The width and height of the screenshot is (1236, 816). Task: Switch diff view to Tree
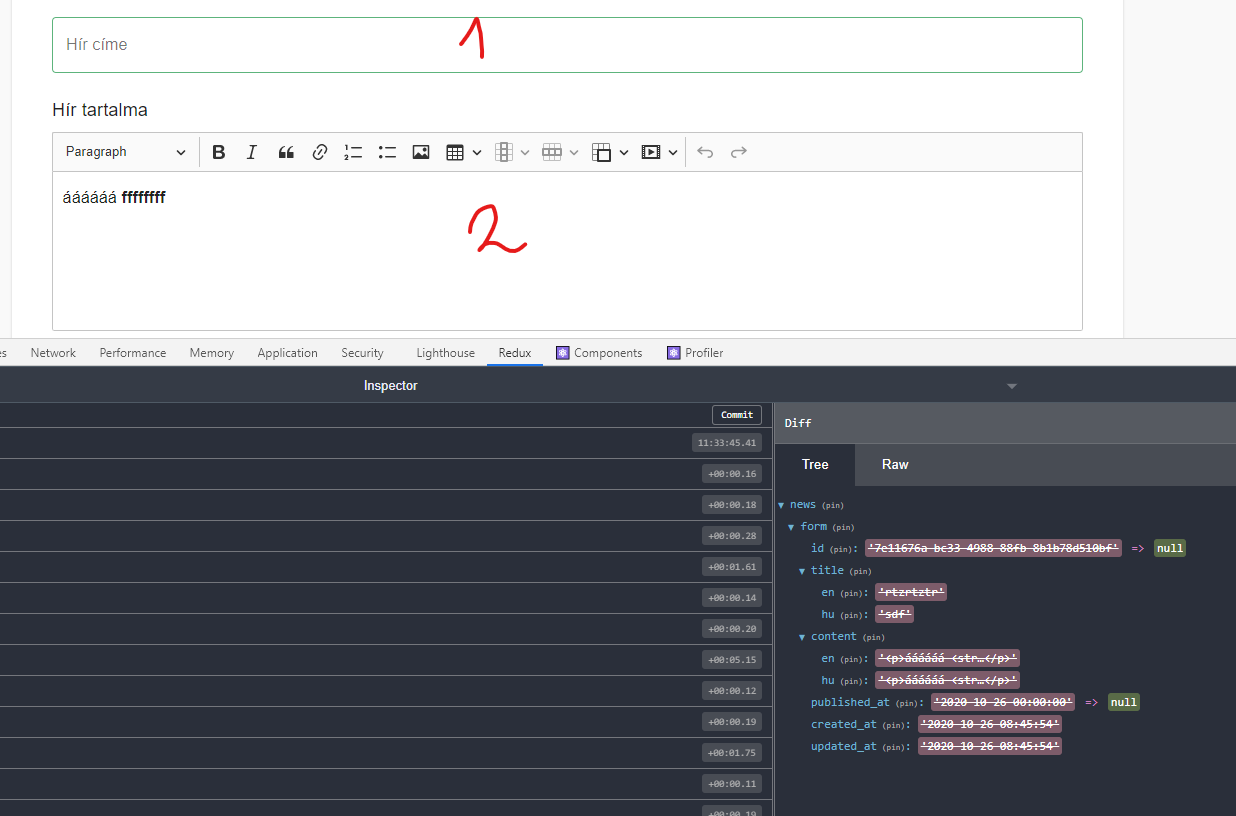point(815,465)
